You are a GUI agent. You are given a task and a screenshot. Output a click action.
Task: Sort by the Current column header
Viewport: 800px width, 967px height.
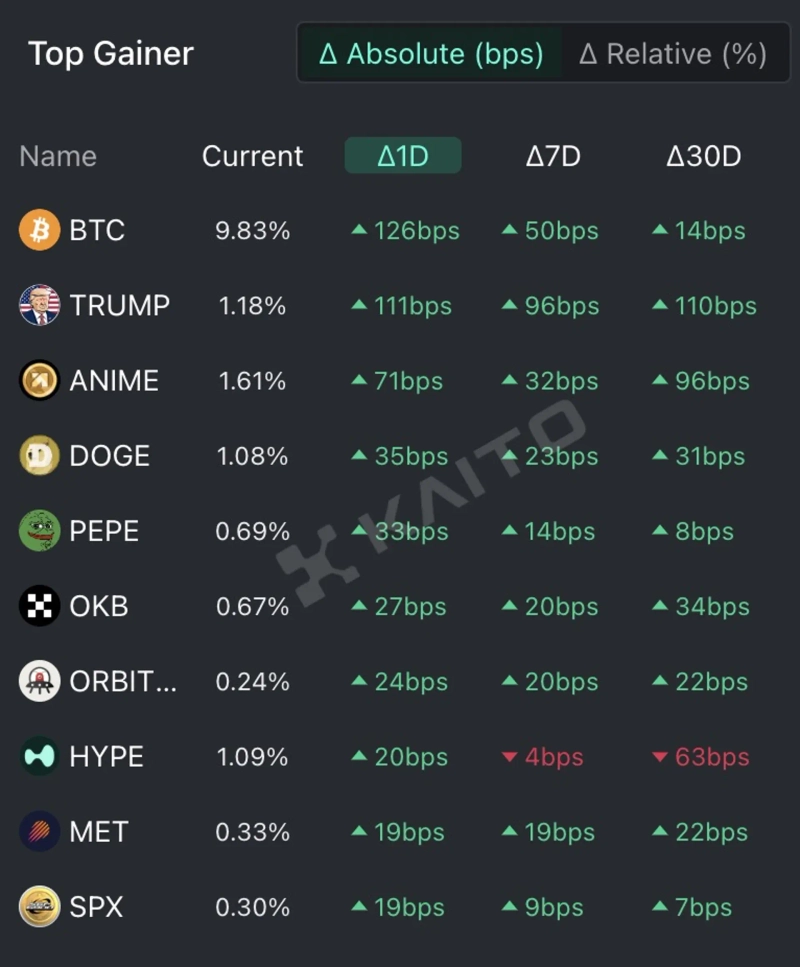[x=252, y=156]
